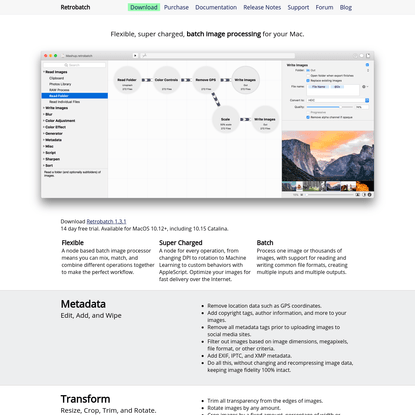This screenshot has width=415, height=415.
Task: Click the info icon below the preview
Action: click(x=369, y=195)
